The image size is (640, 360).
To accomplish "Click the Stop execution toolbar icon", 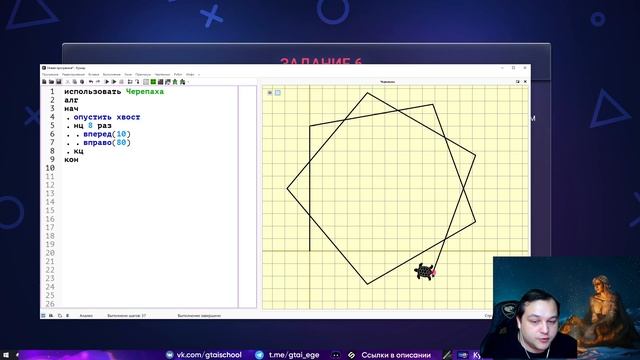I will coord(122,82).
